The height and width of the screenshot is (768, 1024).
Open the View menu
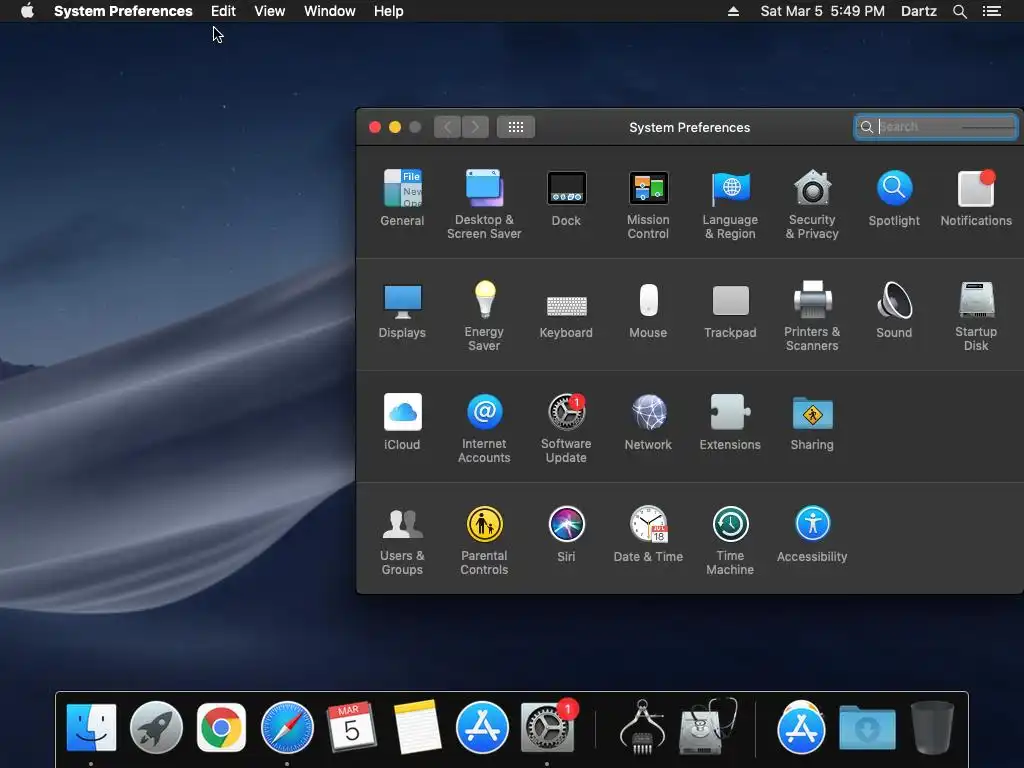point(270,11)
